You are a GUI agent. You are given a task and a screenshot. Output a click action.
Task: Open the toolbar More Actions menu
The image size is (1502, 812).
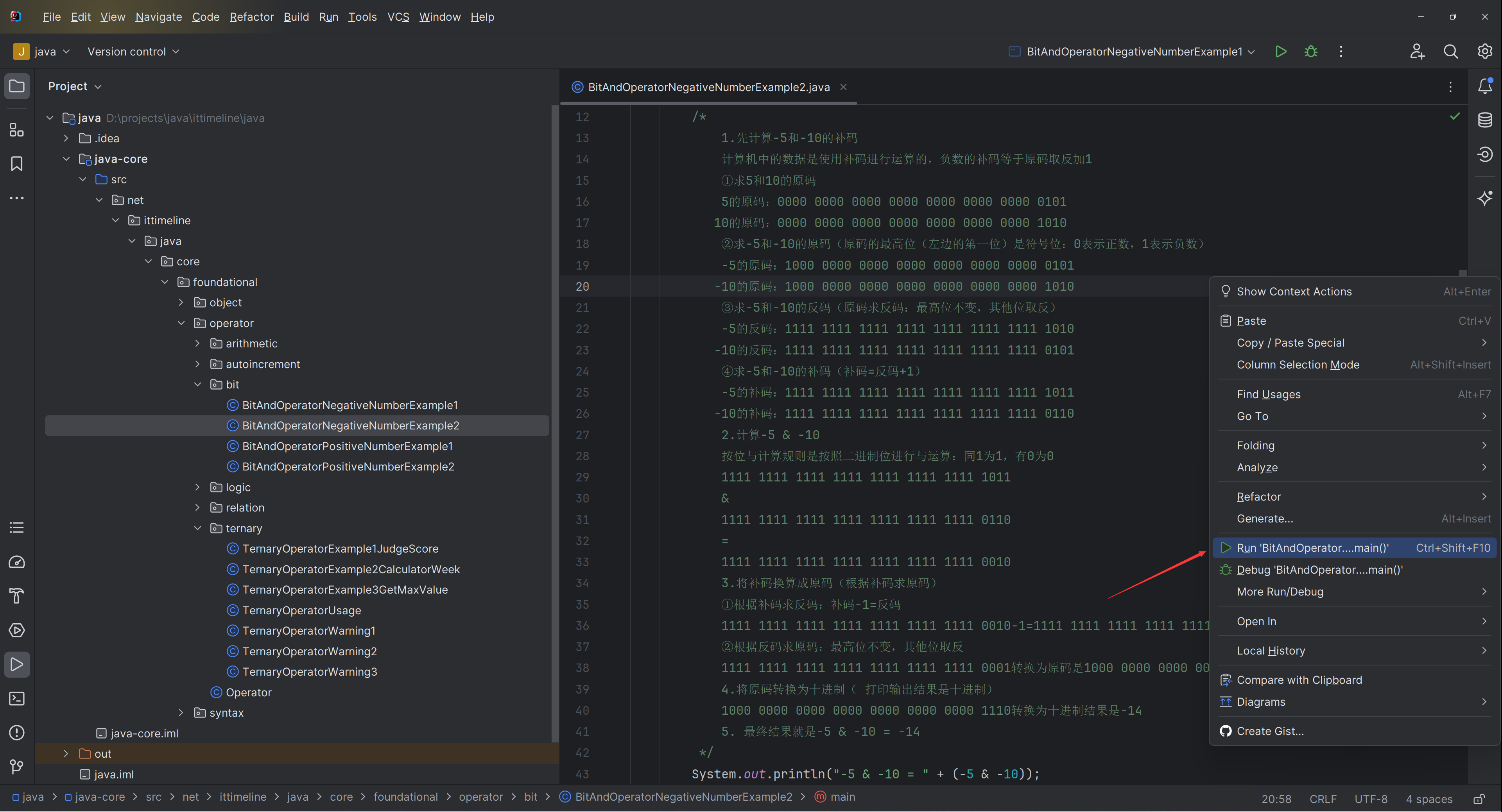1341,51
